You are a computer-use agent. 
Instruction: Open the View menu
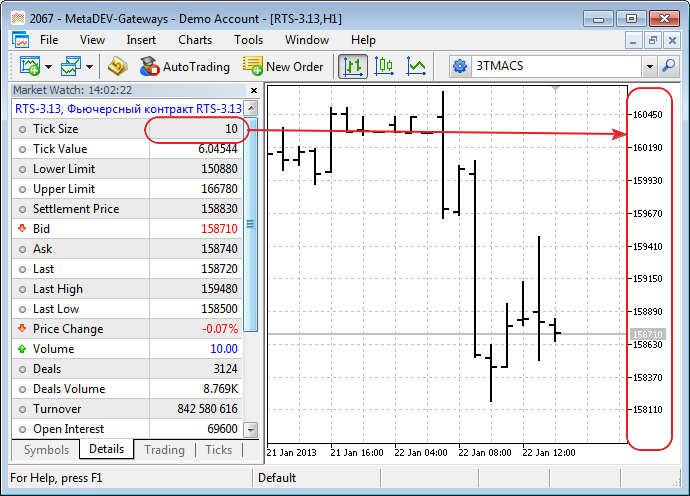tap(92, 40)
